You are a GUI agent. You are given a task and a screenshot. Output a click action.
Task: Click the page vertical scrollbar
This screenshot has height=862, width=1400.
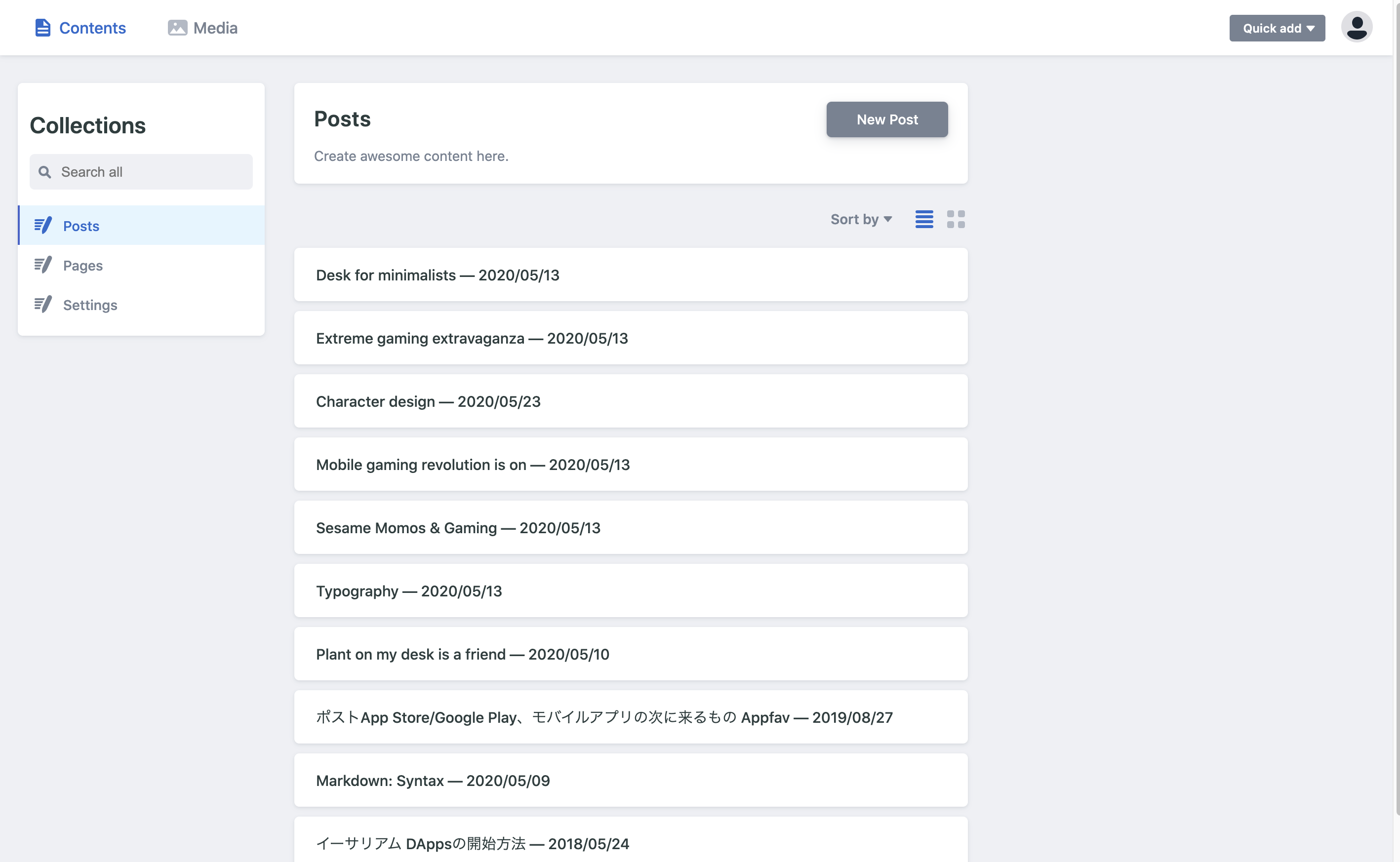tap(1396, 399)
